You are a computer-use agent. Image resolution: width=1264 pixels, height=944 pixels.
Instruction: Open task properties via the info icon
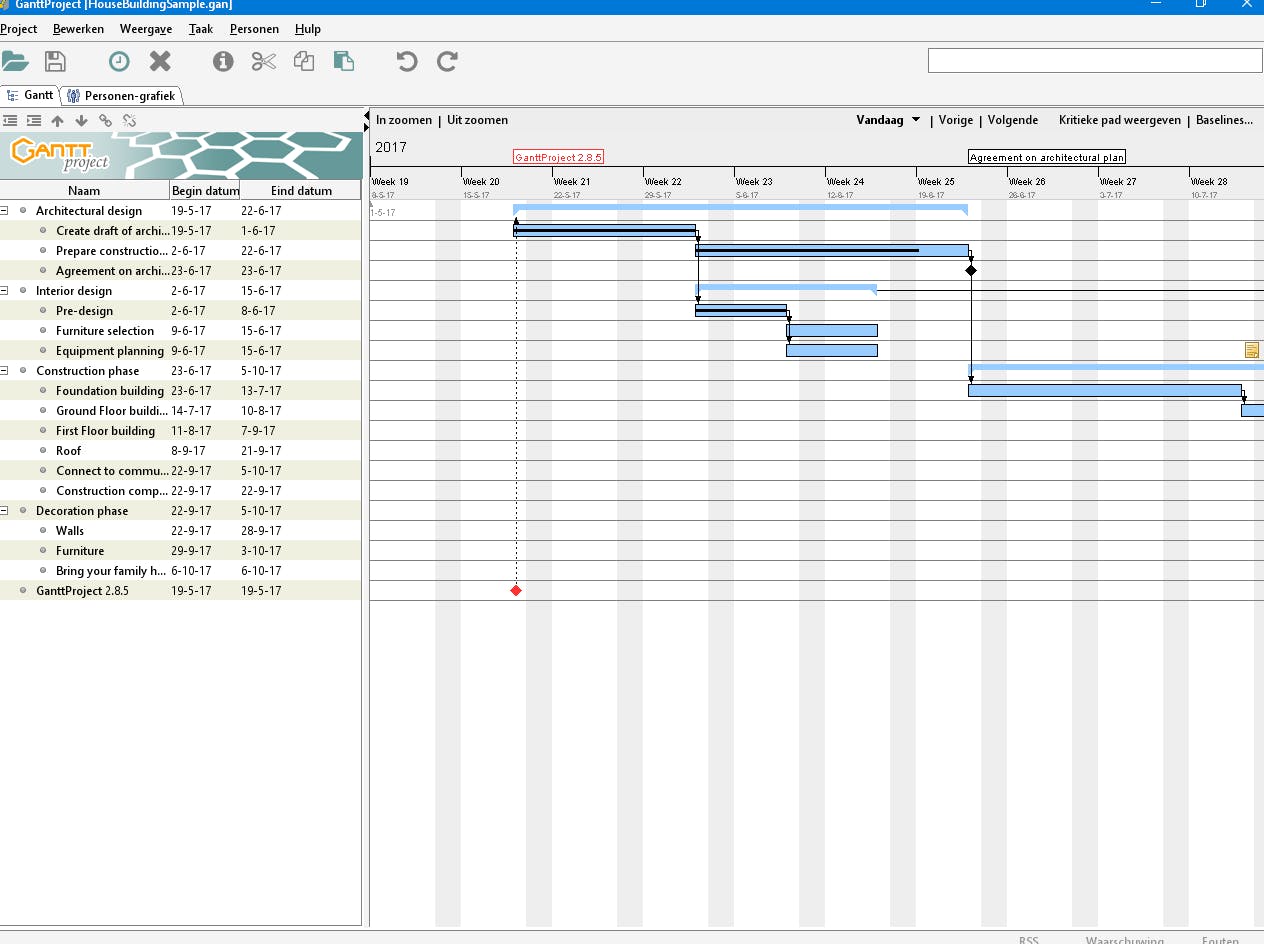click(223, 62)
